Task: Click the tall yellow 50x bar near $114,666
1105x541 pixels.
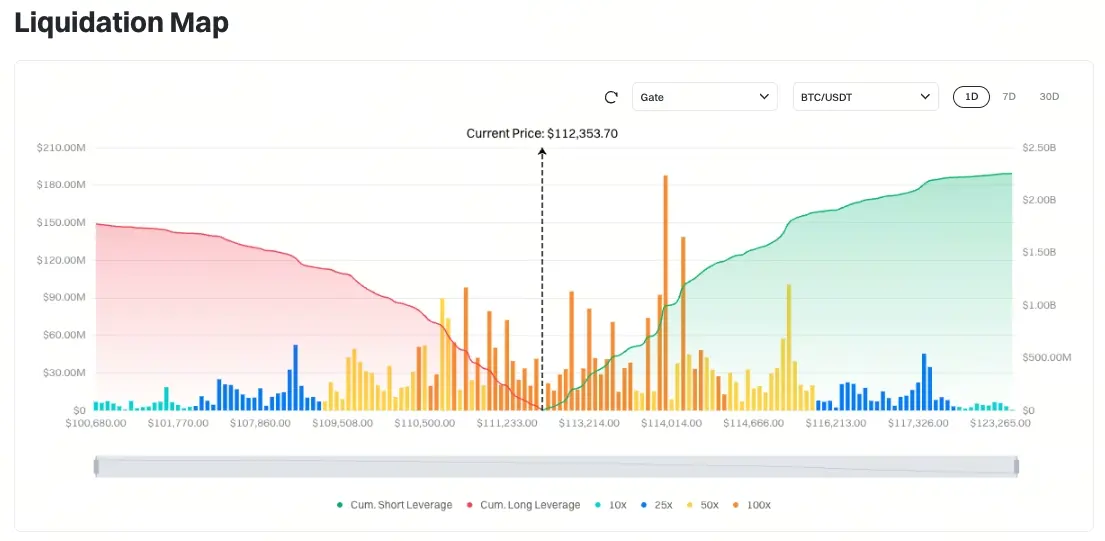Action: coord(789,347)
